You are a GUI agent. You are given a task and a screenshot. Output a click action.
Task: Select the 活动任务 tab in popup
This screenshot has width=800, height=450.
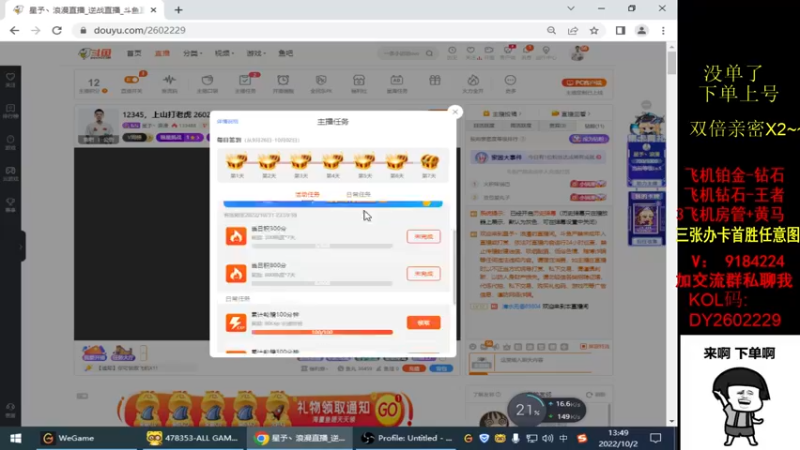(x=307, y=194)
